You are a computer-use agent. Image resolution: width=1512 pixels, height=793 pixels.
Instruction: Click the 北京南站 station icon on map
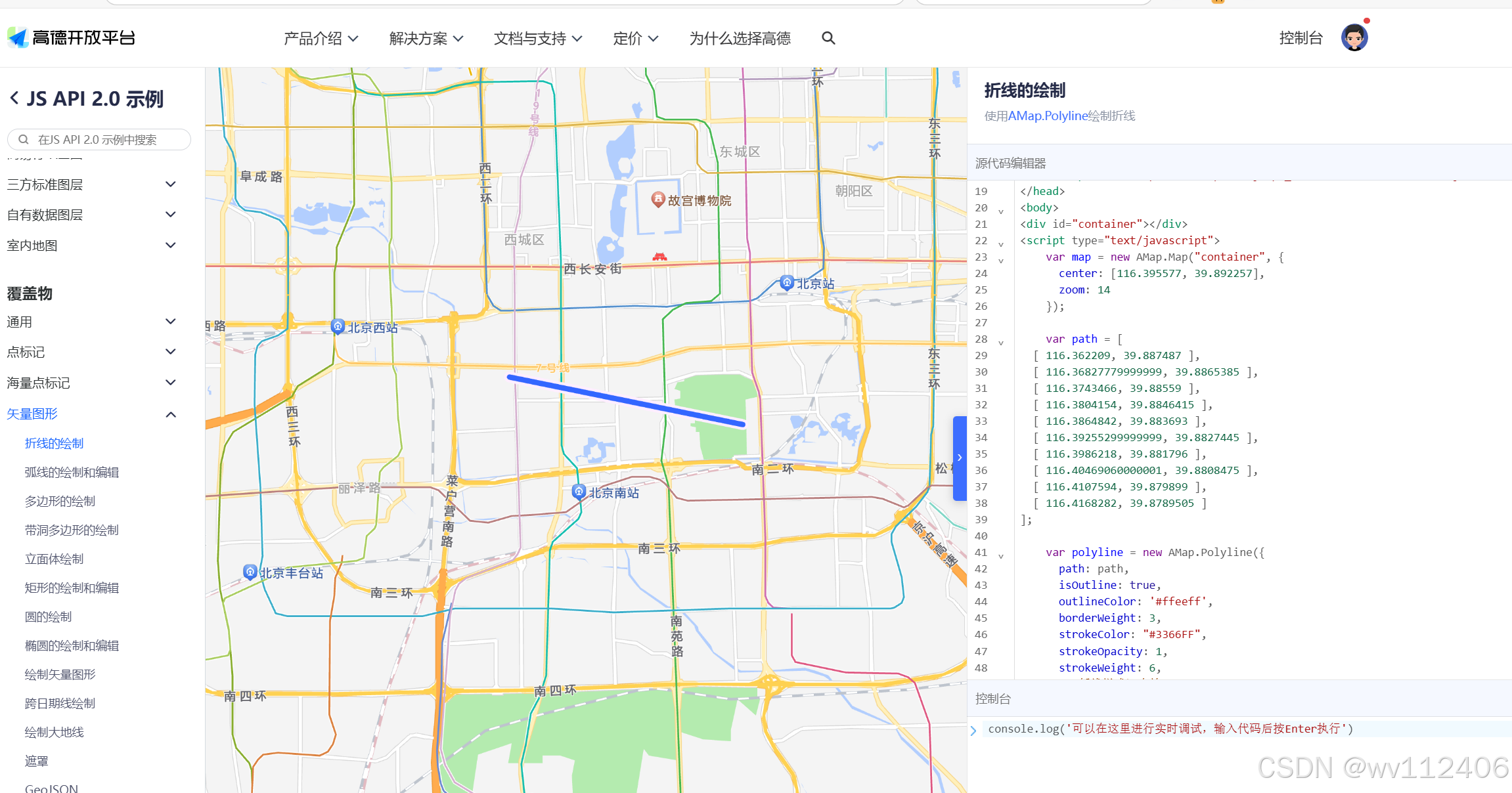pos(579,491)
